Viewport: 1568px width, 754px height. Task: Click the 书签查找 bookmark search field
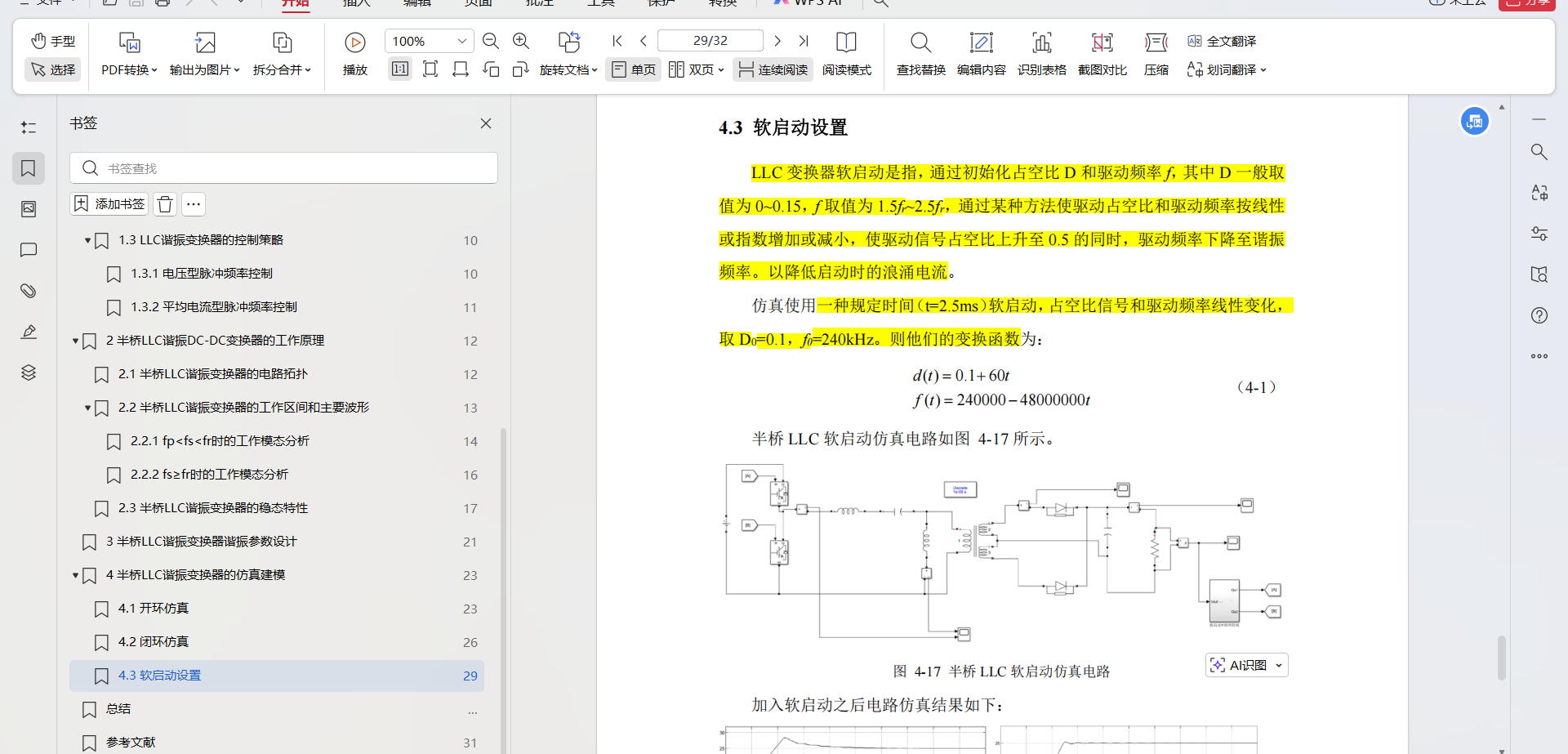click(294, 168)
